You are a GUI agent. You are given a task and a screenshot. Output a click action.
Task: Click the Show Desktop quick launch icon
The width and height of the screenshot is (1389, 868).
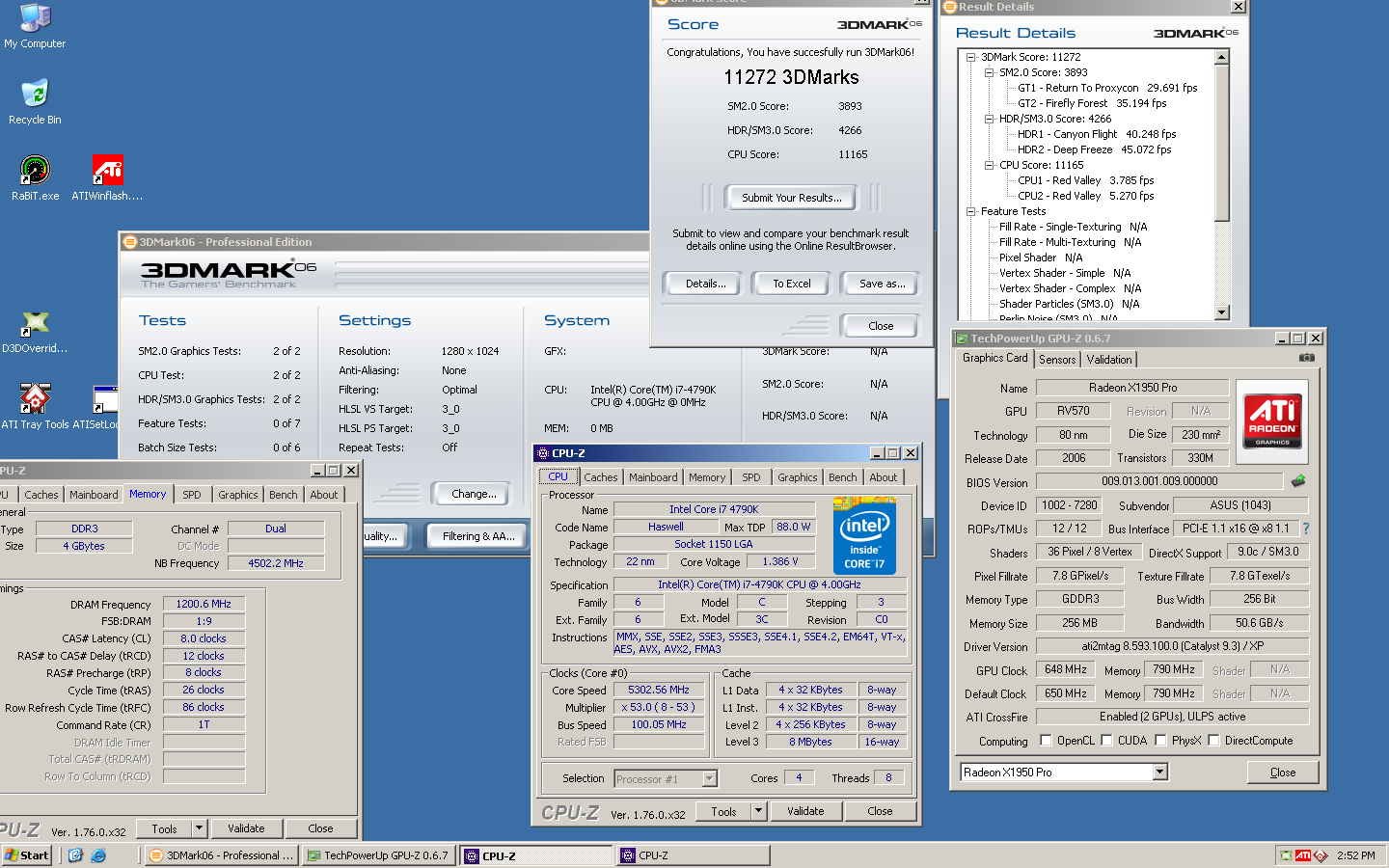(x=75, y=855)
